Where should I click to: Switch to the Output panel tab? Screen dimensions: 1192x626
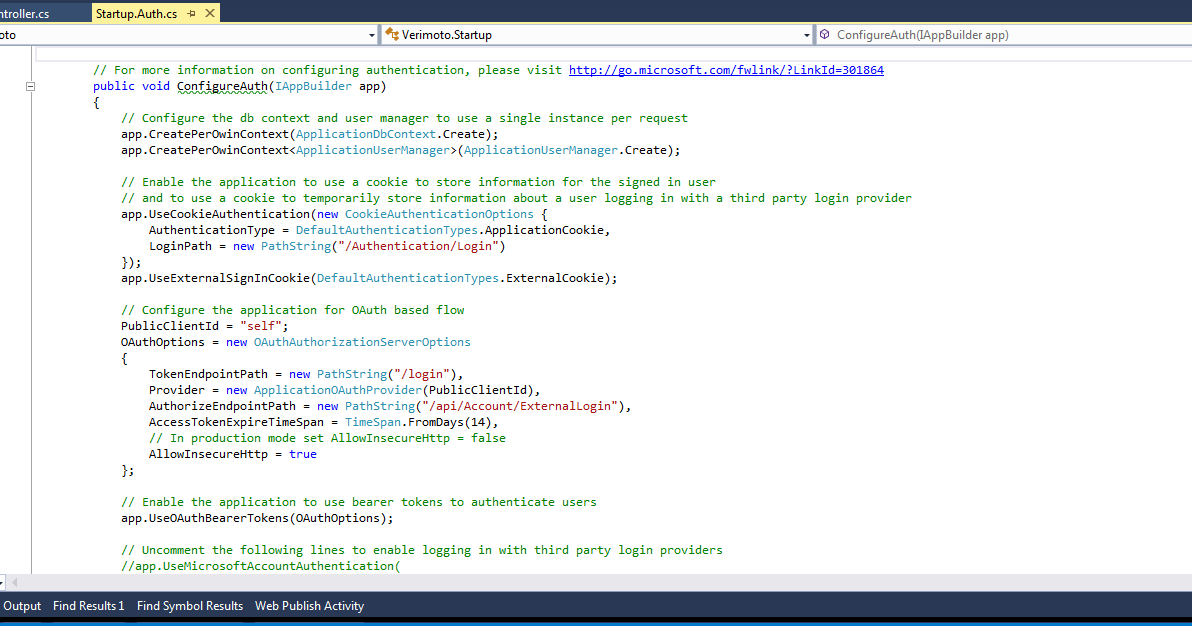point(22,605)
